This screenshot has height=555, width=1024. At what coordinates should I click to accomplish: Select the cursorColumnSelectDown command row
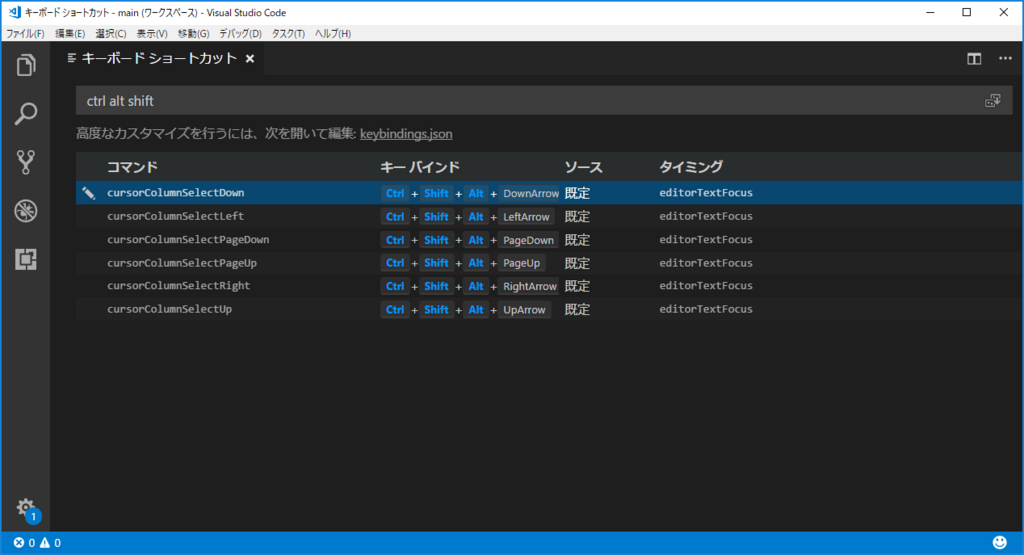coord(549,193)
